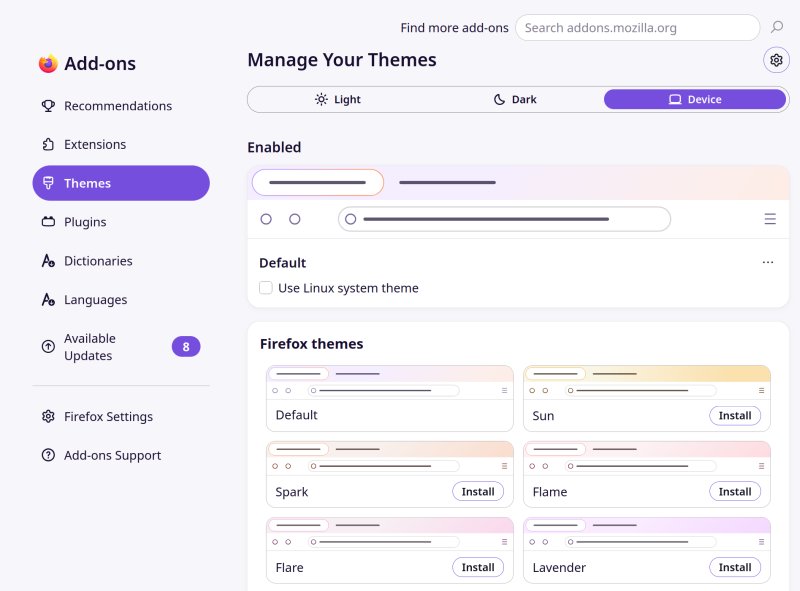Click the Flare theme preview thumbnail

[x=390, y=534]
